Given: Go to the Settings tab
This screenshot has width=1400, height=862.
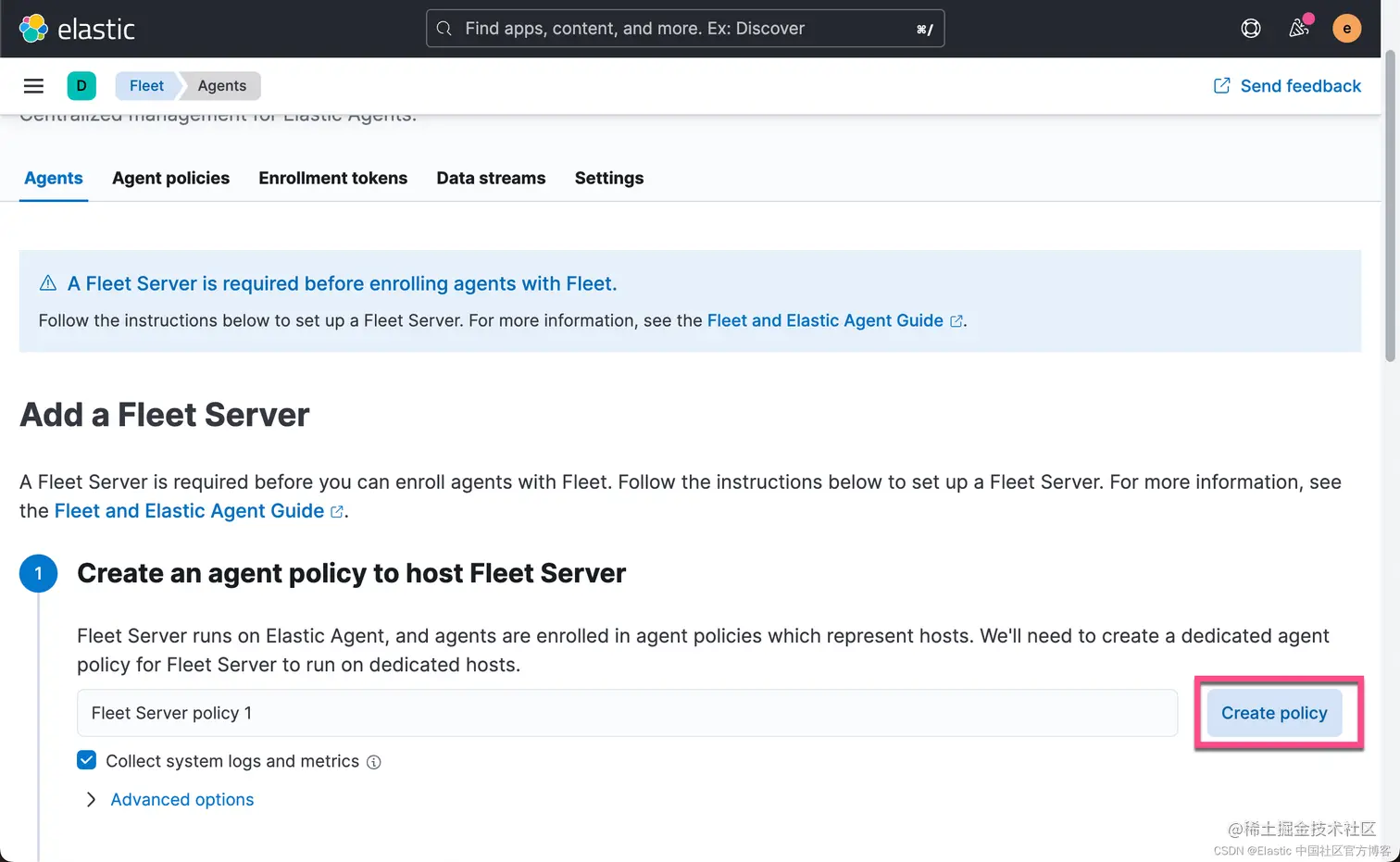Looking at the screenshot, I should coord(608,178).
